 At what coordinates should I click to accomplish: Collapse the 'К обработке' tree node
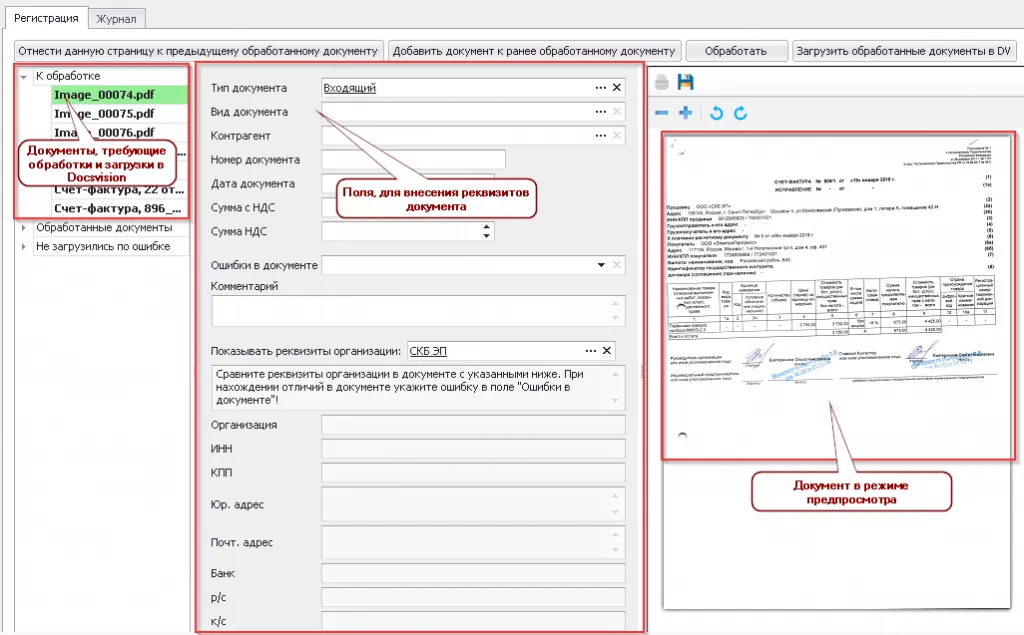[x=23, y=76]
